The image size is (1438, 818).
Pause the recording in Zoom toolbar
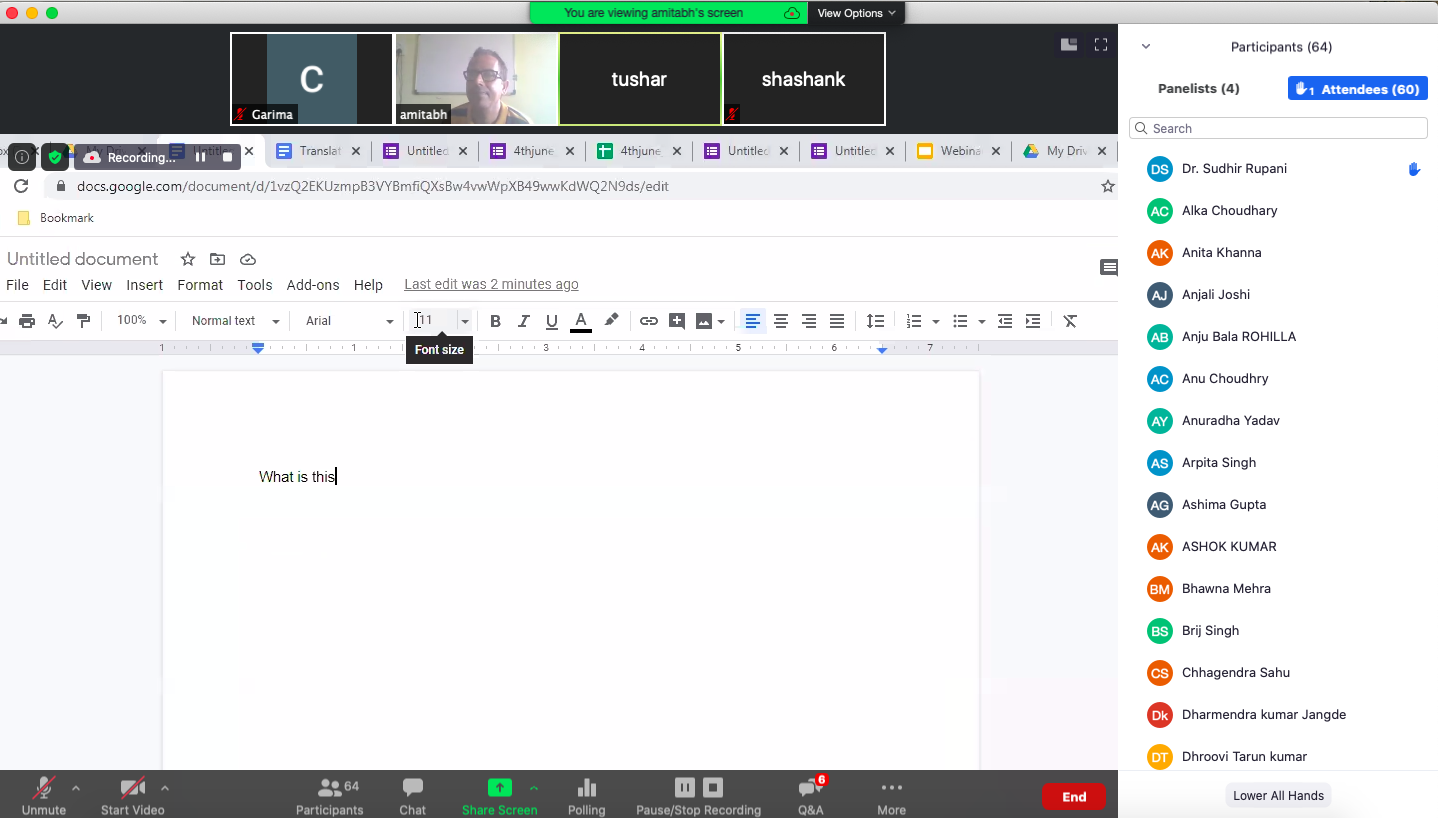684,787
